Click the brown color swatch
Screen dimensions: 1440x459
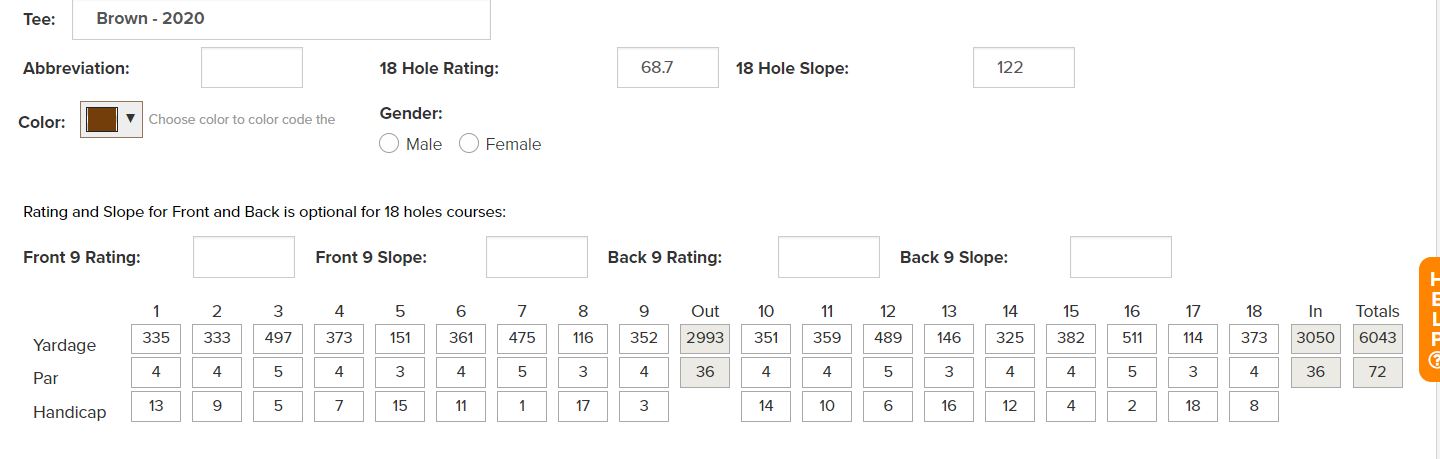tap(102, 119)
